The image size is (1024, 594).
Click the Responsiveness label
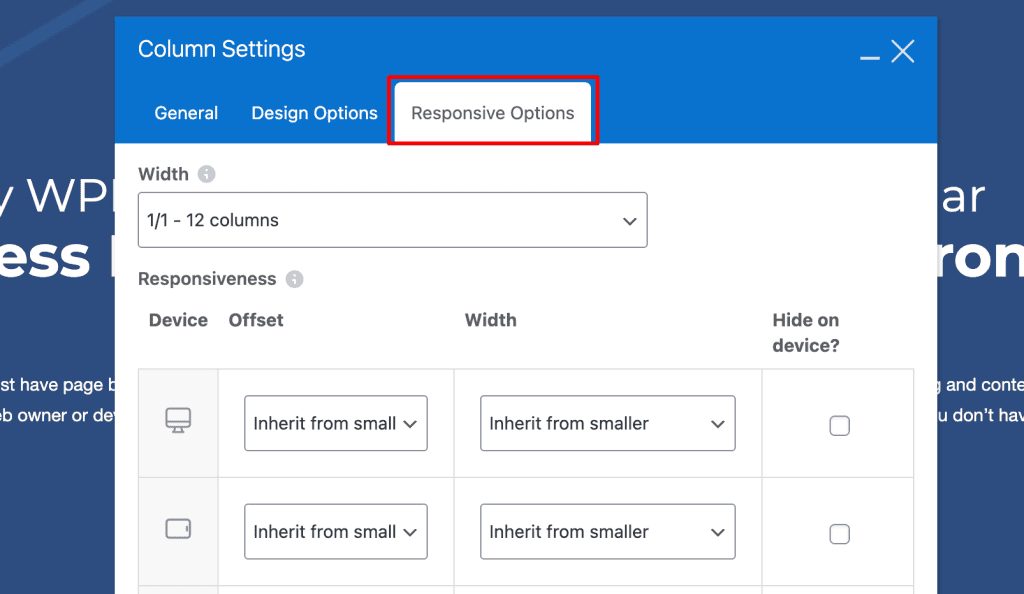(207, 279)
